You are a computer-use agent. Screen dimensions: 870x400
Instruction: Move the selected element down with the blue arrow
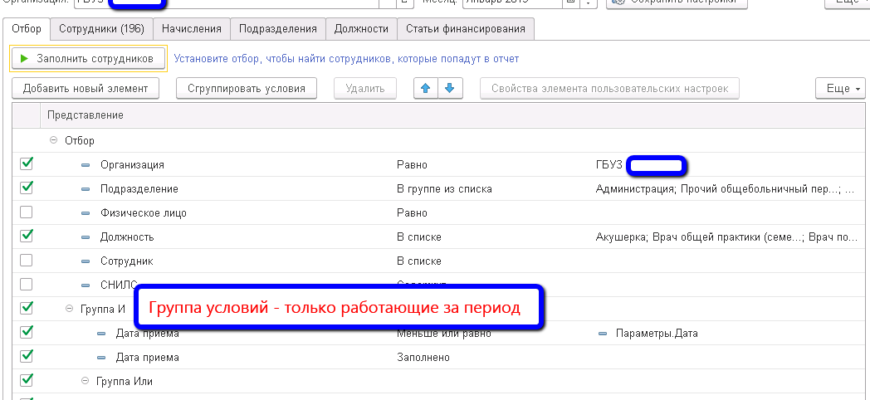[x=450, y=88]
